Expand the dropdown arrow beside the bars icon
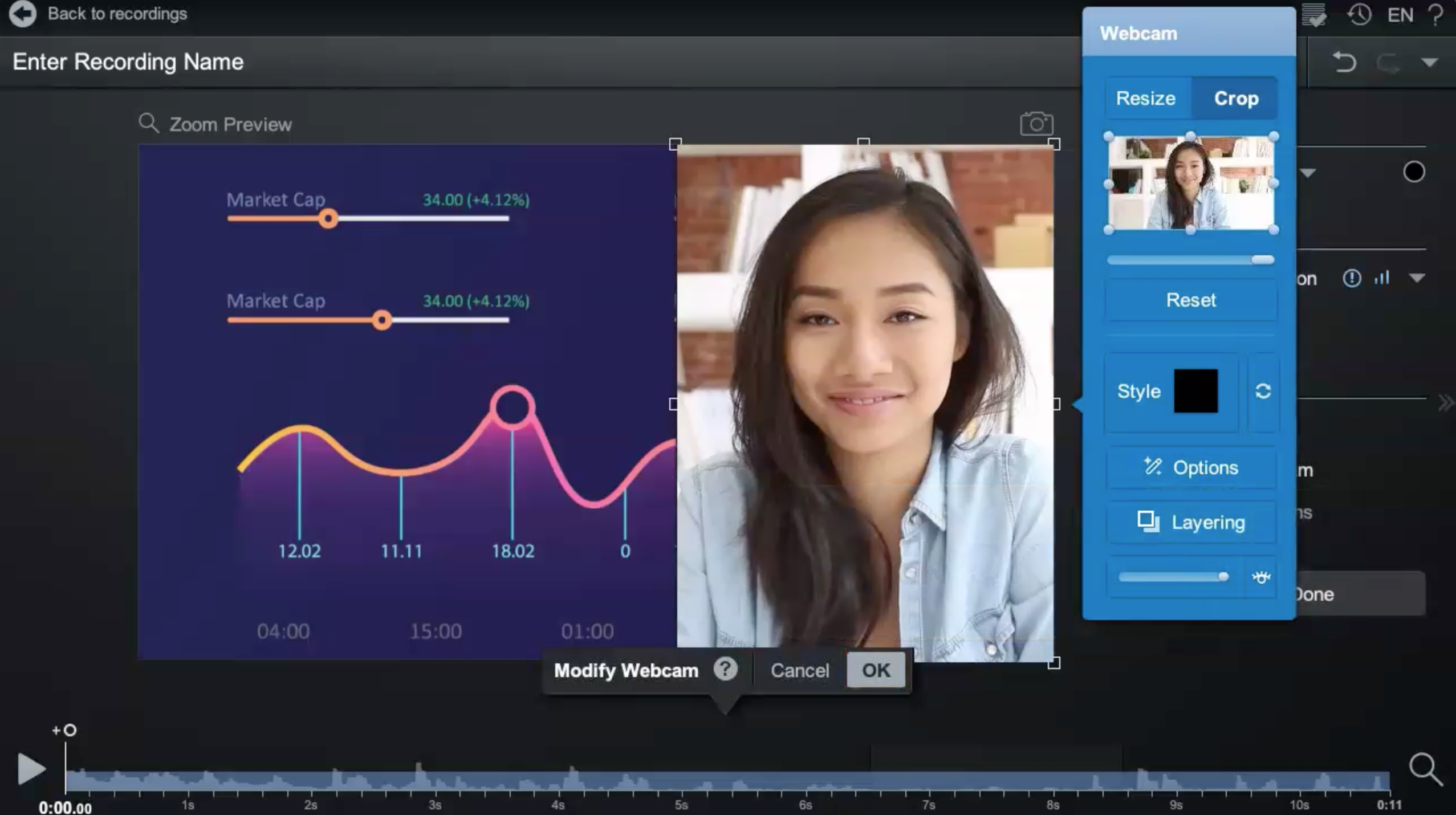Viewport: 1456px width, 815px height. [x=1417, y=278]
